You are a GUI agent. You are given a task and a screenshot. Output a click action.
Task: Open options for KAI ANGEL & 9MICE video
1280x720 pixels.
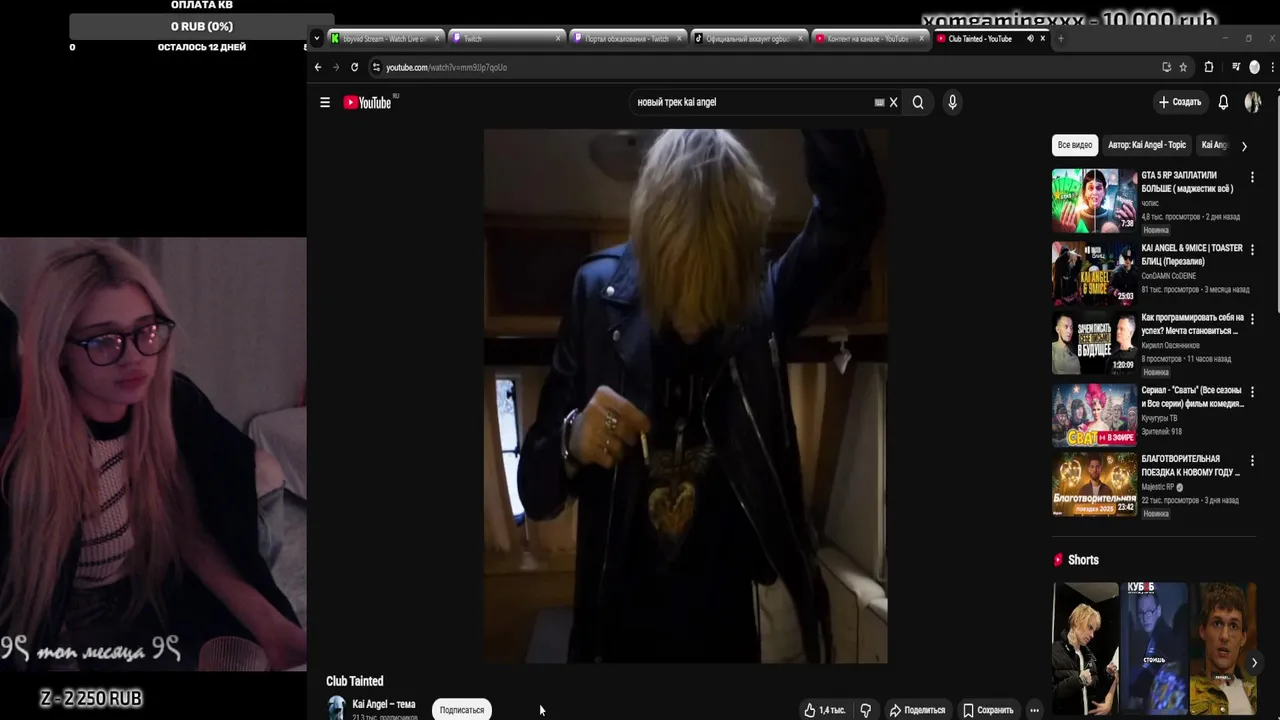[x=1252, y=249]
